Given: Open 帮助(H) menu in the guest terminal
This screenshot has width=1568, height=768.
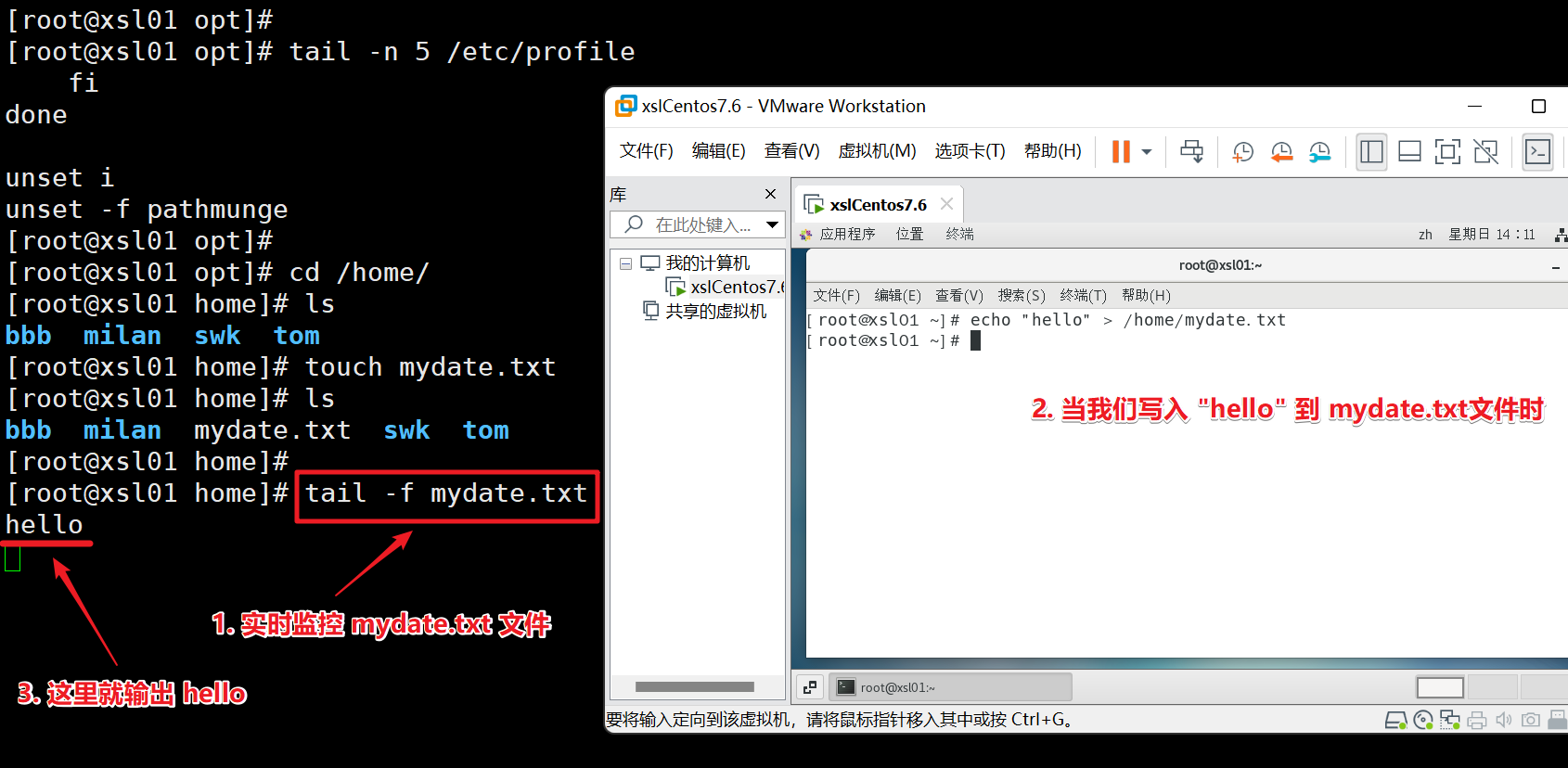Looking at the screenshot, I should click(1147, 296).
